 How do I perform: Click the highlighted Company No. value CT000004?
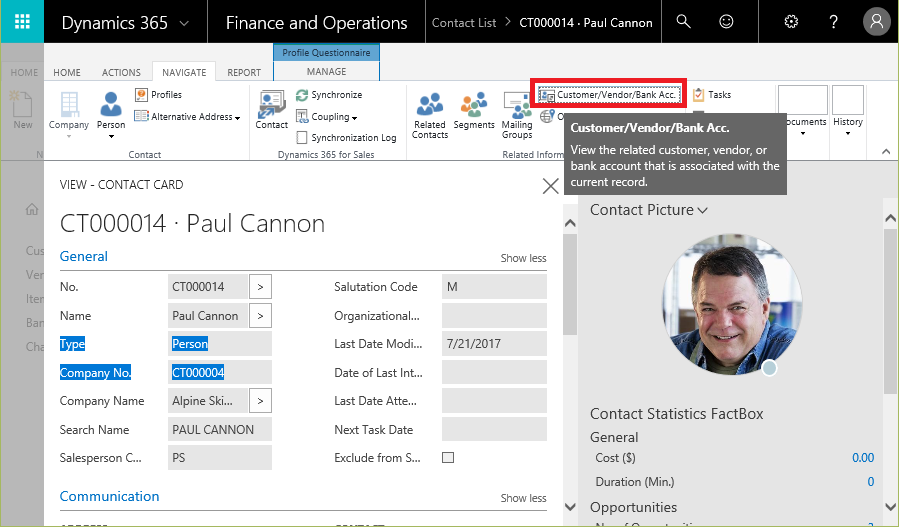(198, 373)
